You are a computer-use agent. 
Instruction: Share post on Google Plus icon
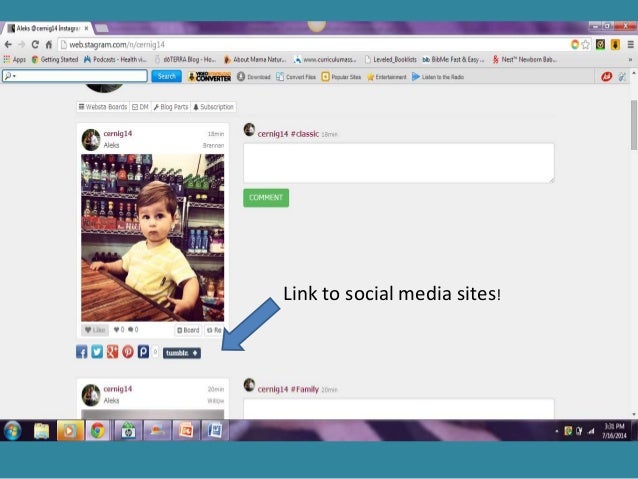112,352
